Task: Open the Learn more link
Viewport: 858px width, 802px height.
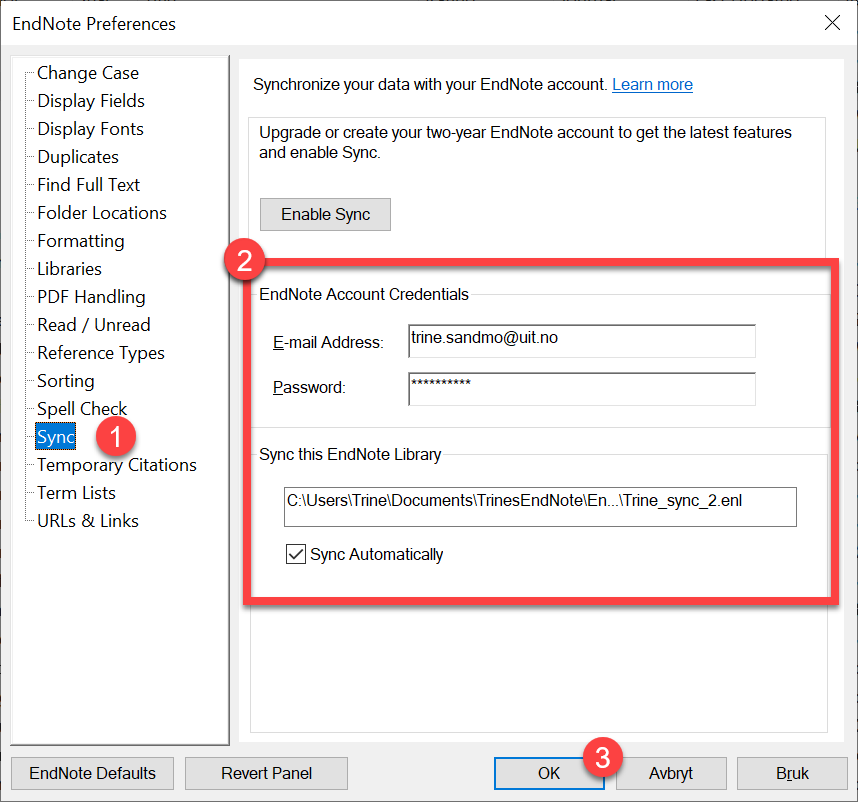Action: click(652, 85)
